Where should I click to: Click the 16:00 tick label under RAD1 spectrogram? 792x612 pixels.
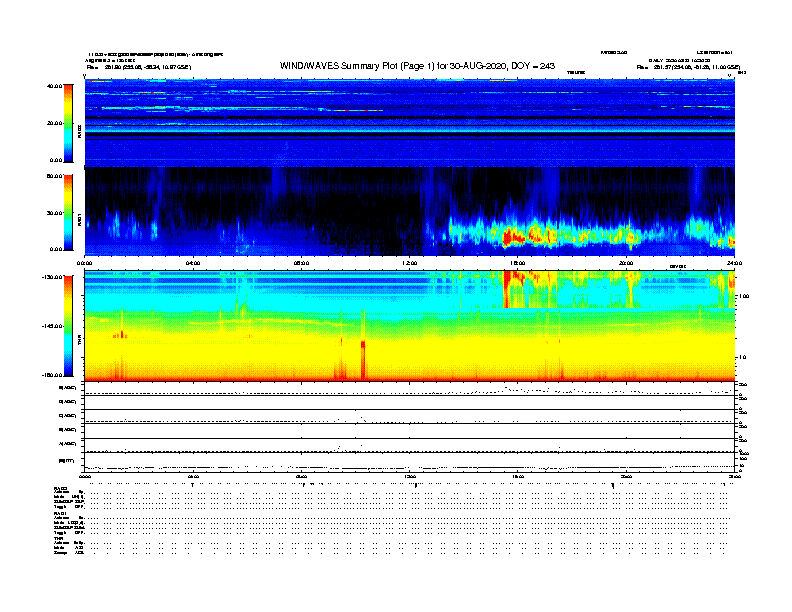pos(518,263)
